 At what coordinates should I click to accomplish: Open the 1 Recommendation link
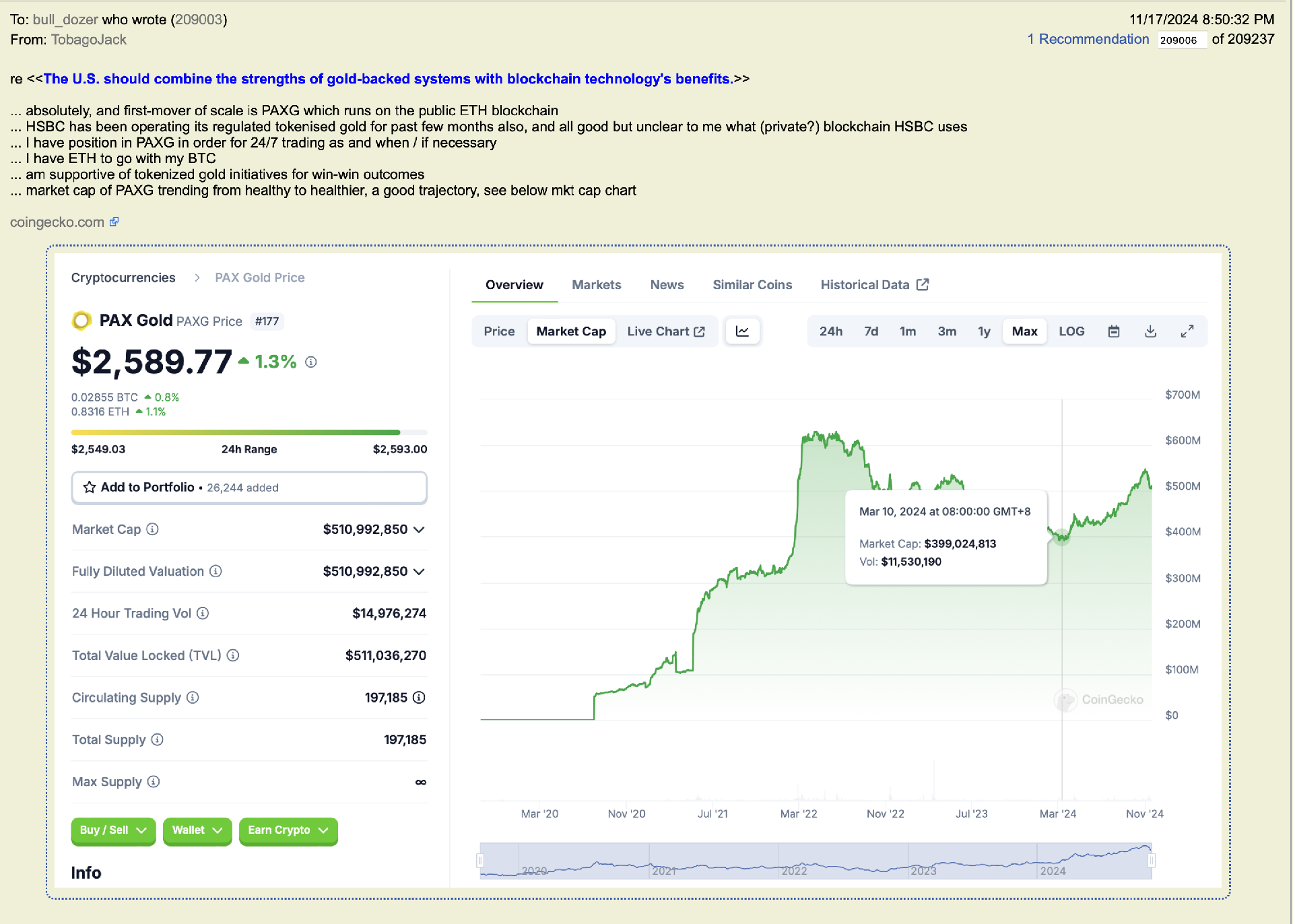[x=1088, y=39]
